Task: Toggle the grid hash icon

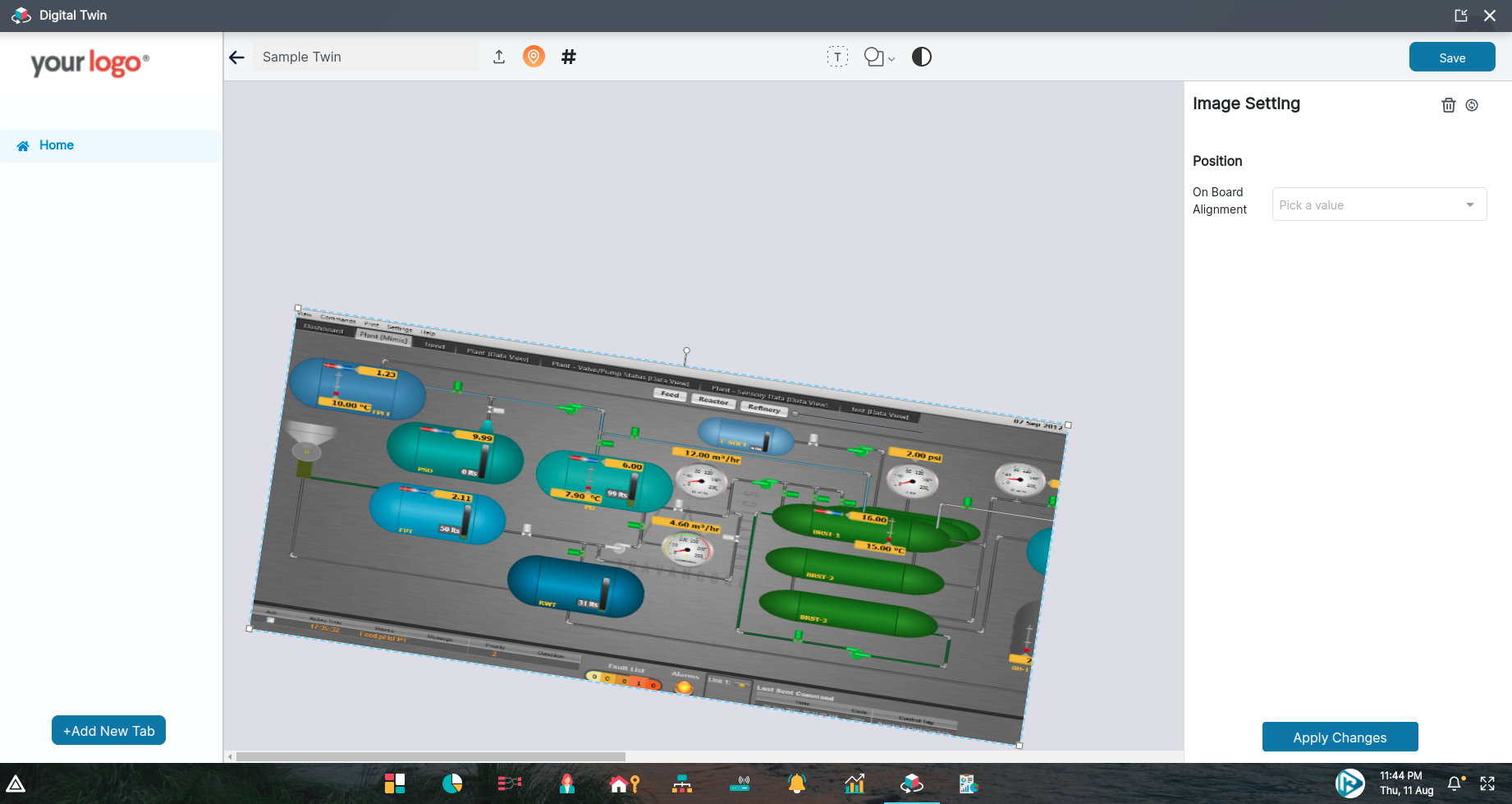Action: pos(569,57)
